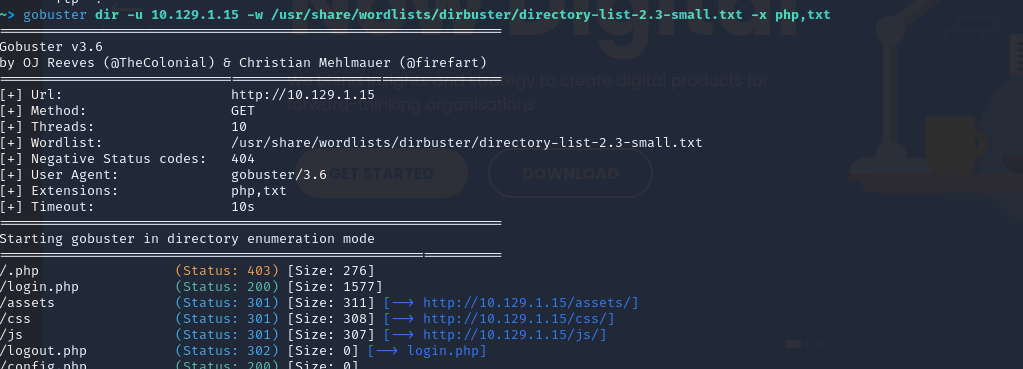Click the 'Gobuster v3.6' version line
This screenshot has height=369, width=1023.
point(51,47)
